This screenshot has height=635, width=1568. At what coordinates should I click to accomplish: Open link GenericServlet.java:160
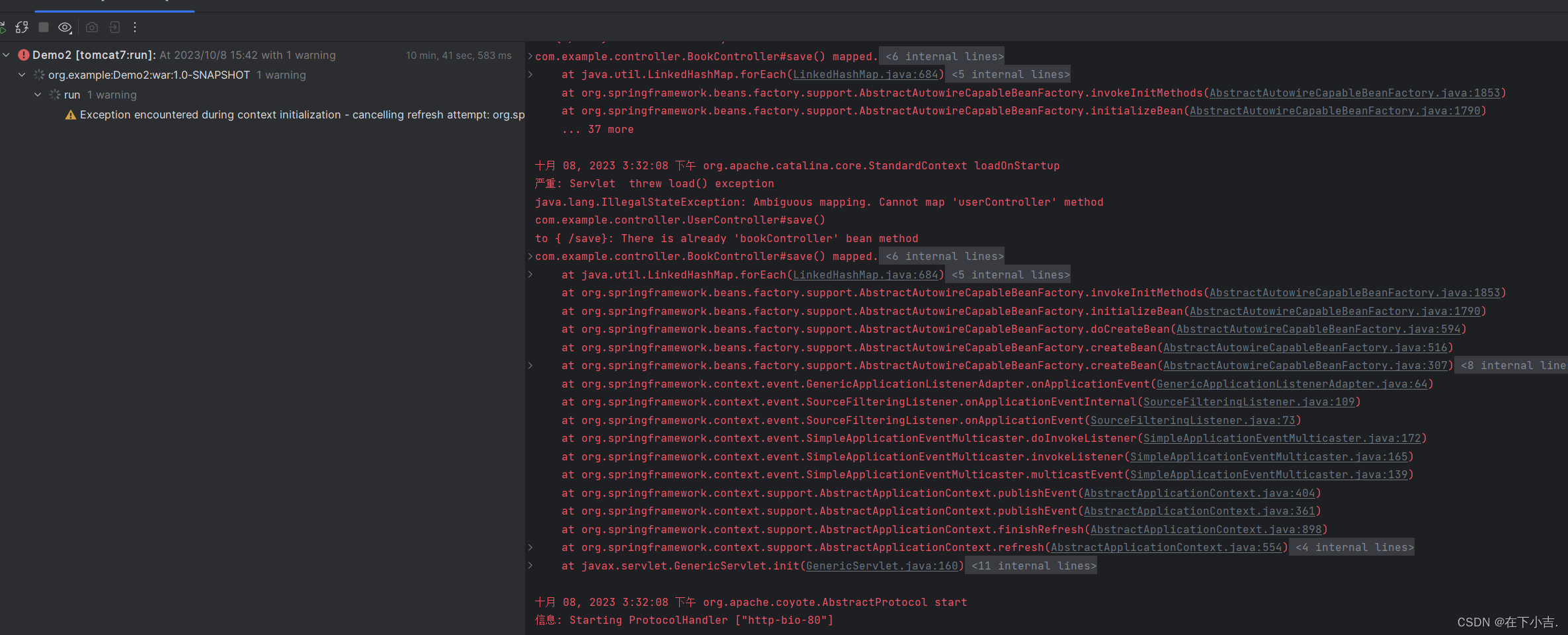coord(882,566)
